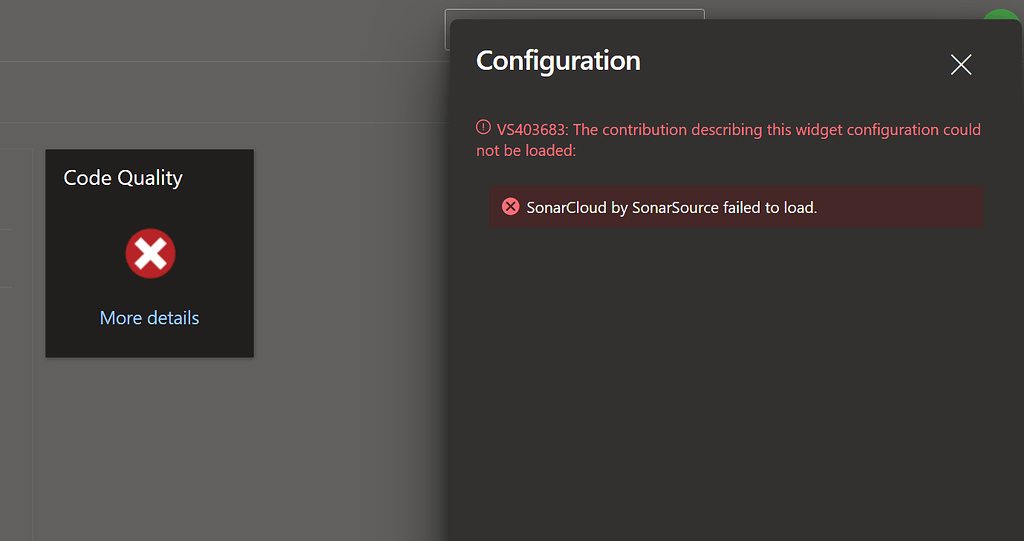Click the red X icon in SonarCloud banner
Screen dimensions: 1024x541
pyautogui.click(x=510, y=207)
